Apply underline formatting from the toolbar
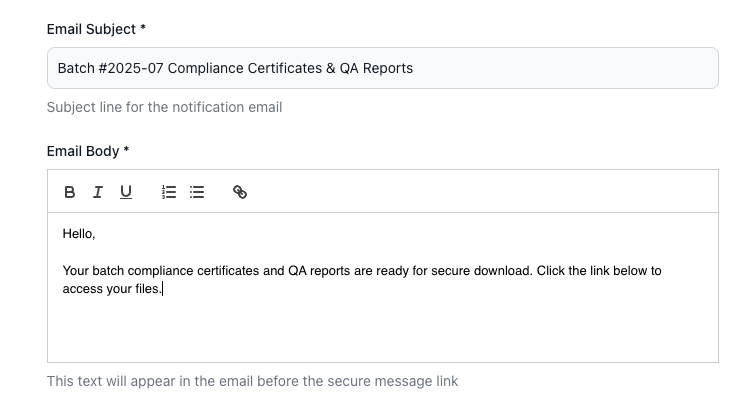 click(x=126, y=192)
